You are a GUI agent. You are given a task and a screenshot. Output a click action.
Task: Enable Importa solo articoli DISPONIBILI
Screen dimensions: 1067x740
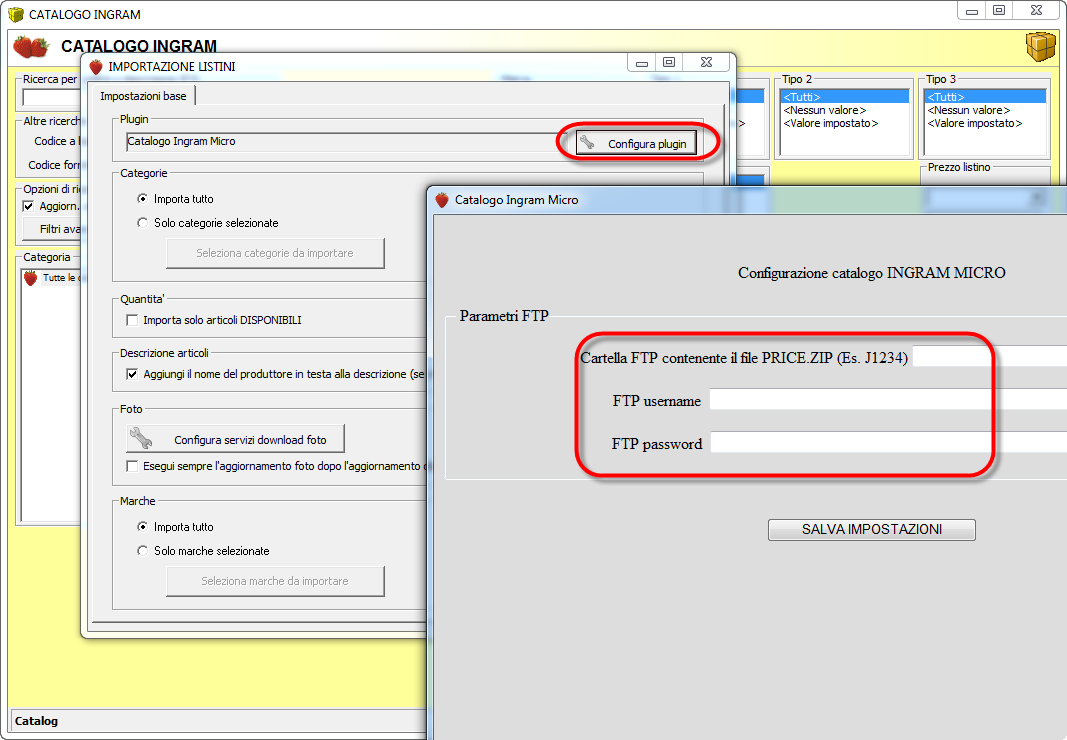tap(132, 320)
